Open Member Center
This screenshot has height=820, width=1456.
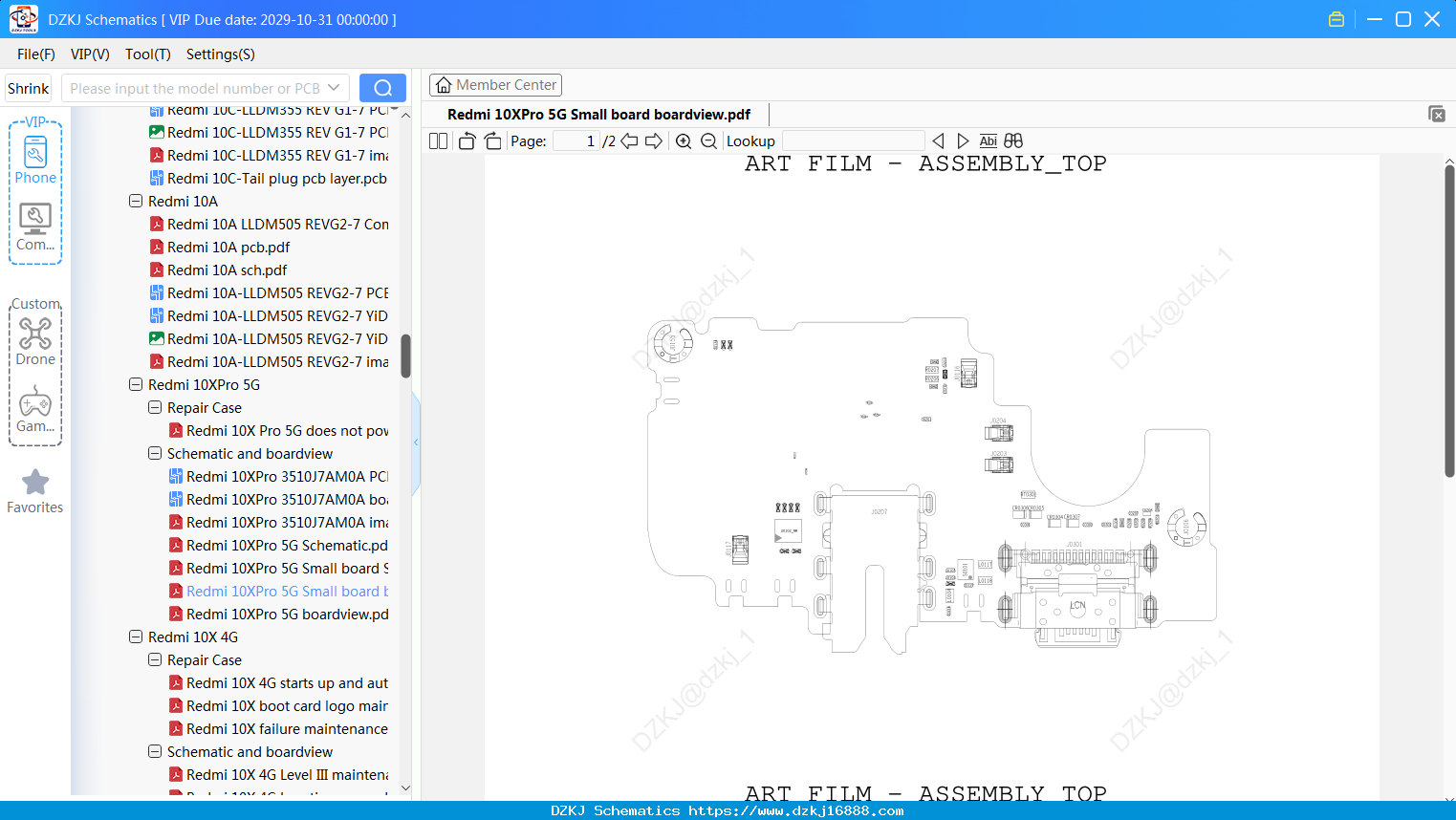(x=495, y=85)
